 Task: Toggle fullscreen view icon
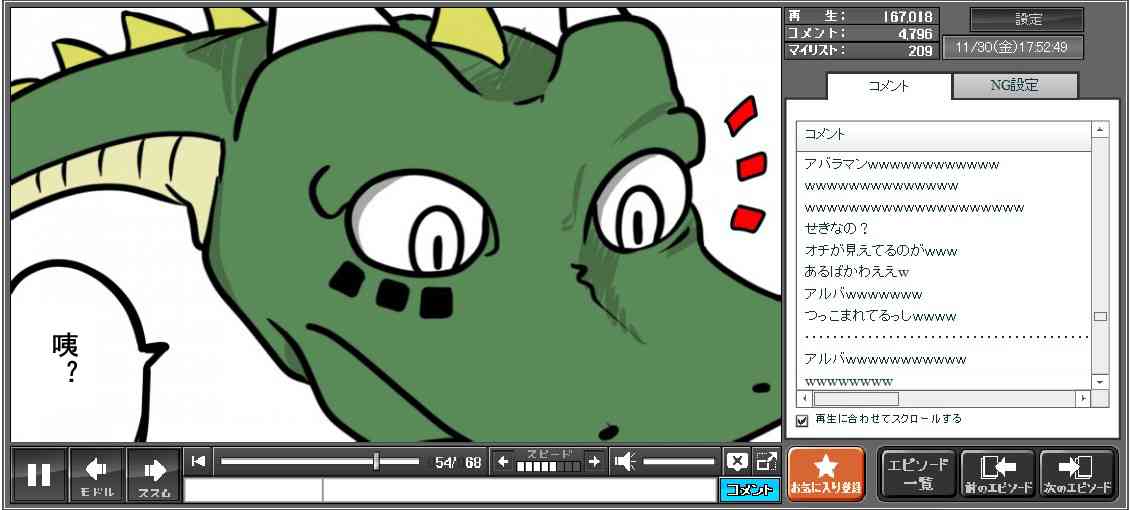click(x=766, y=461)
